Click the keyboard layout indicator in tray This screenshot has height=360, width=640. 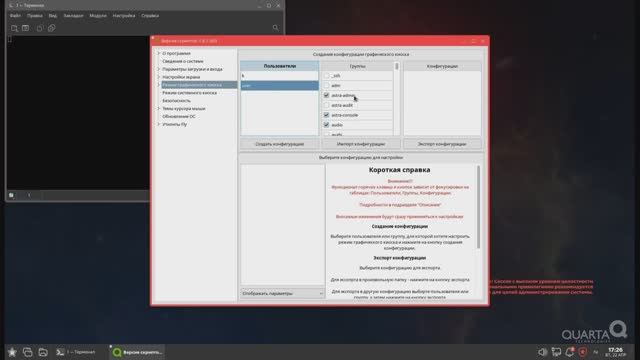[596, 352]
